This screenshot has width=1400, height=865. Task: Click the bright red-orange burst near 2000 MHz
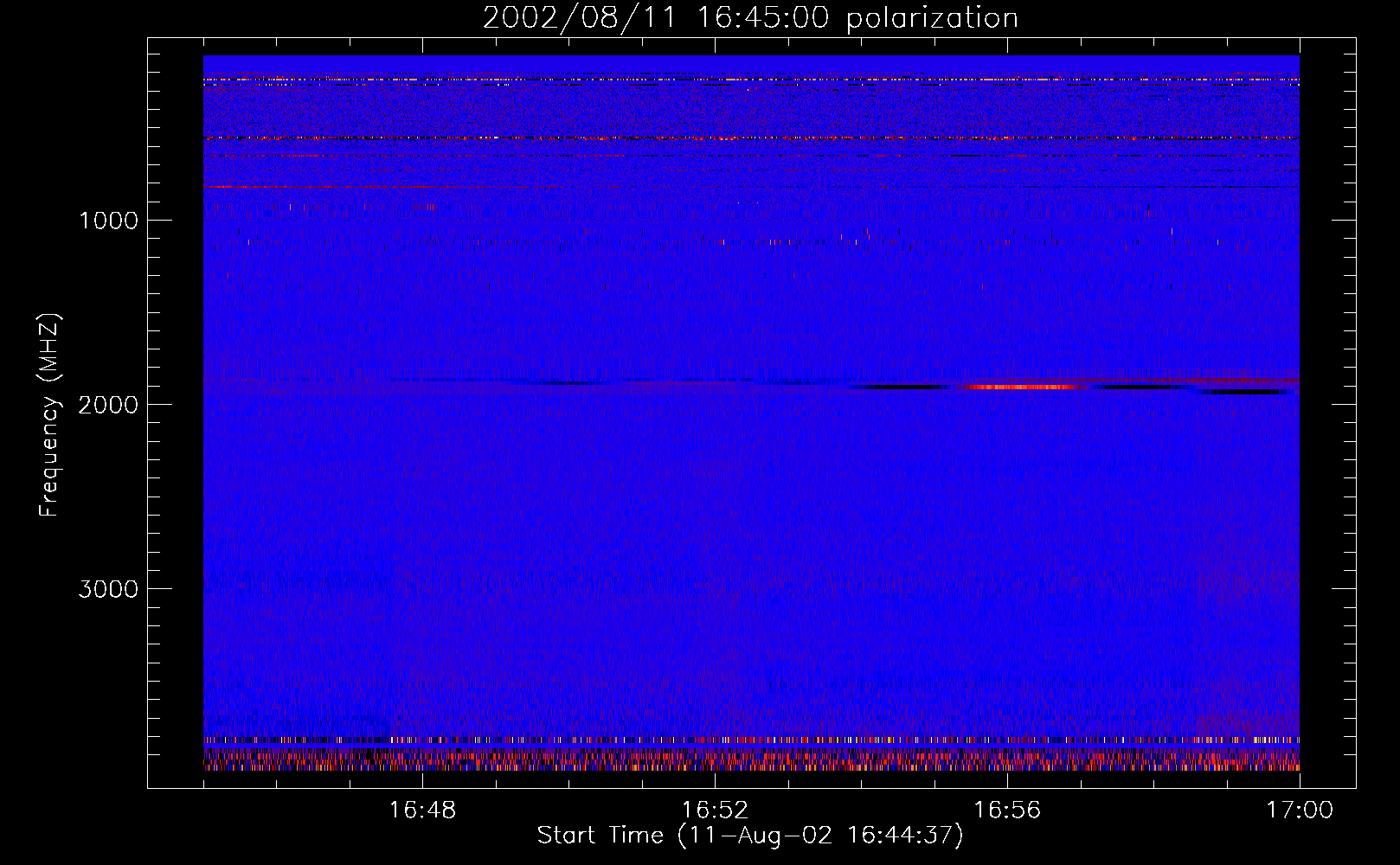click(x=1021, y=387)
